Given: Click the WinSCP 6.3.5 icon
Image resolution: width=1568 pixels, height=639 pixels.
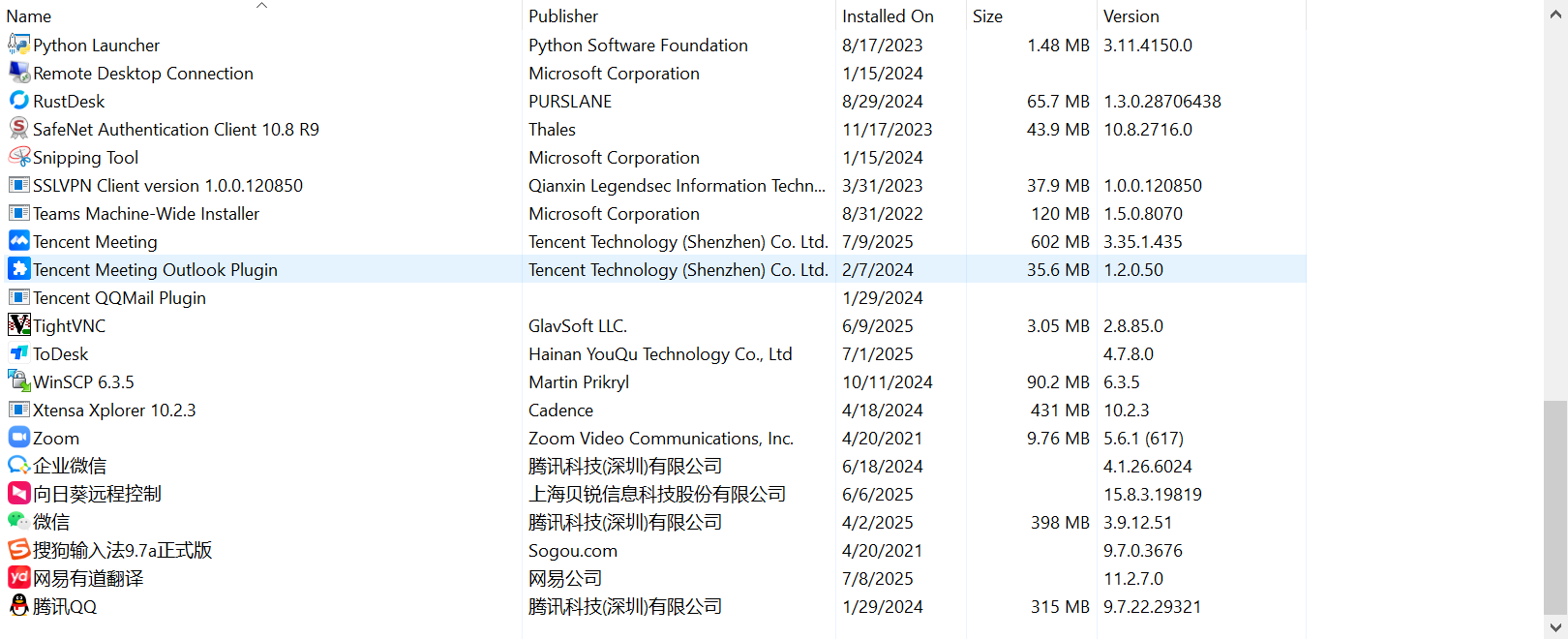Looking at the screenshot, I should point(18,381).
